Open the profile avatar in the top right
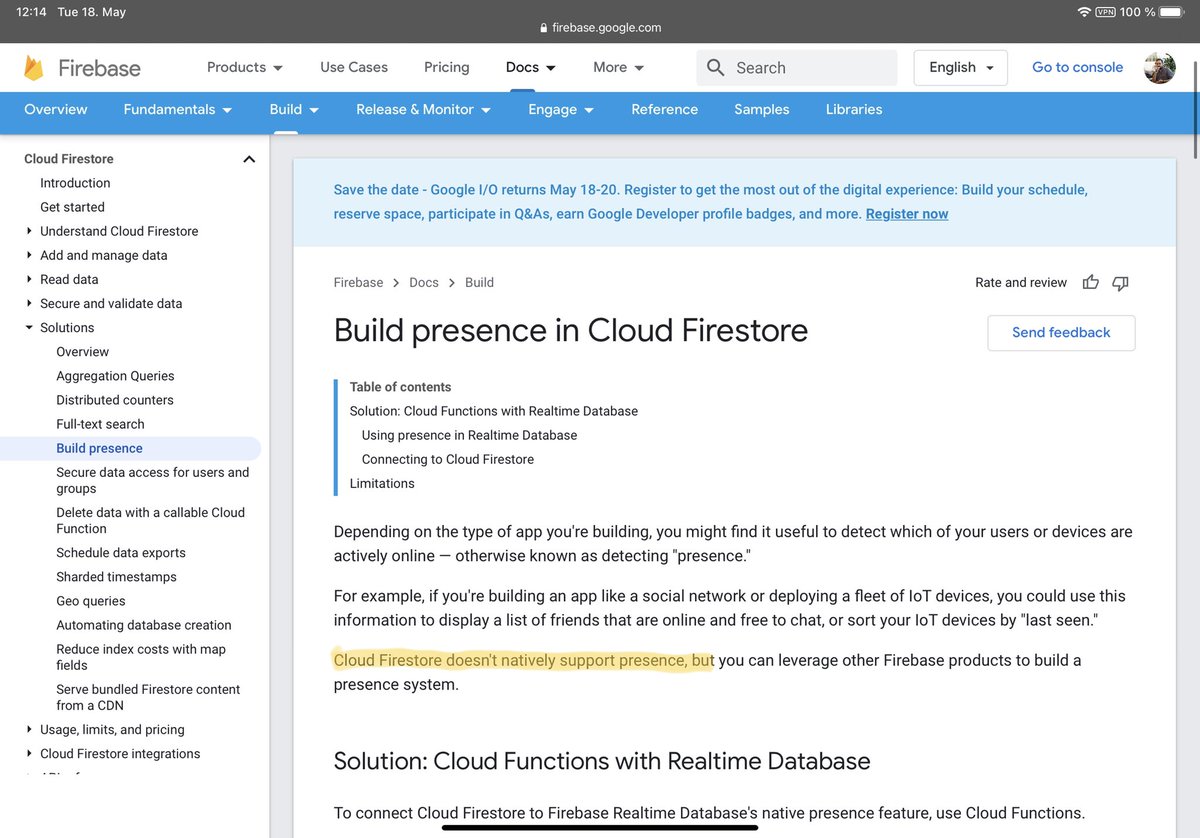The height and width of the screenshot is (838, 1200). pyautogui.click(x=1159, y=68)
